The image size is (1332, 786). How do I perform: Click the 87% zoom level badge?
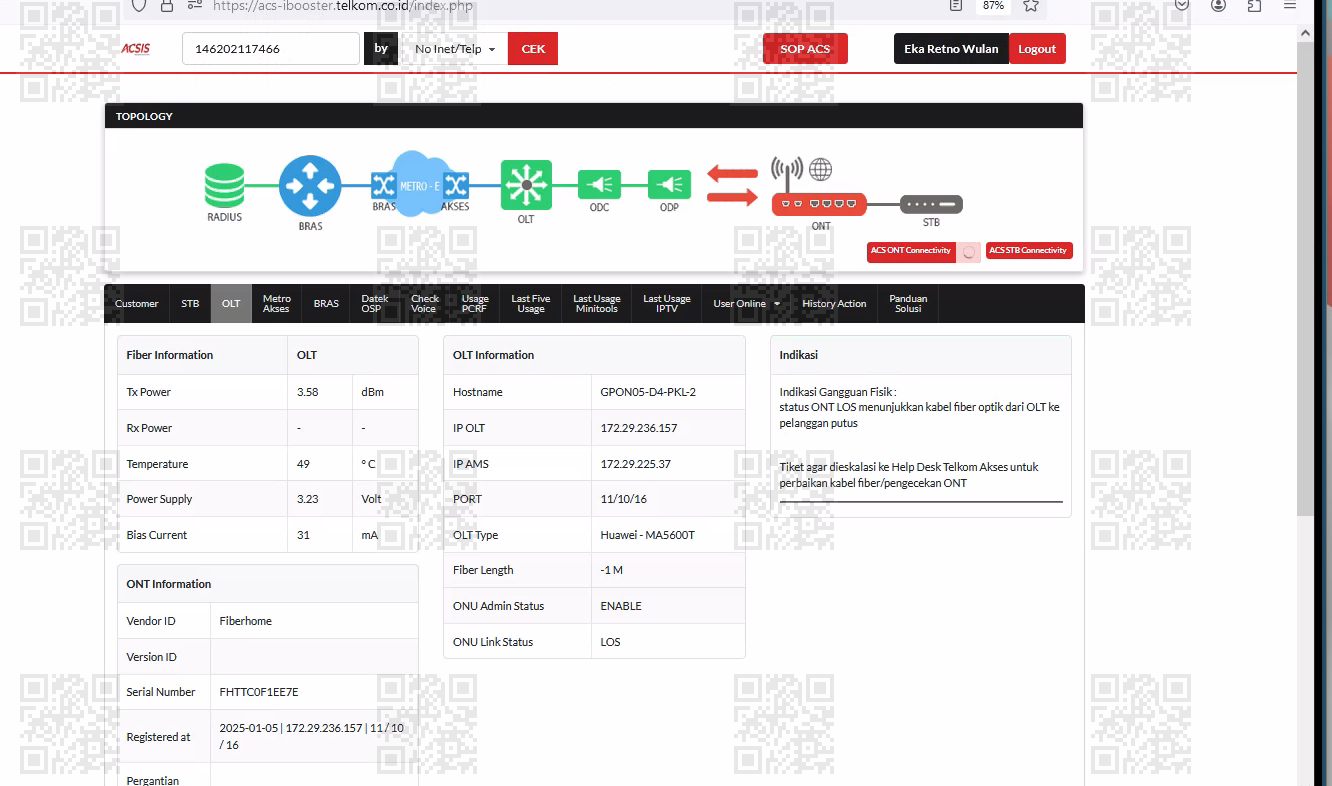point(993,5)
